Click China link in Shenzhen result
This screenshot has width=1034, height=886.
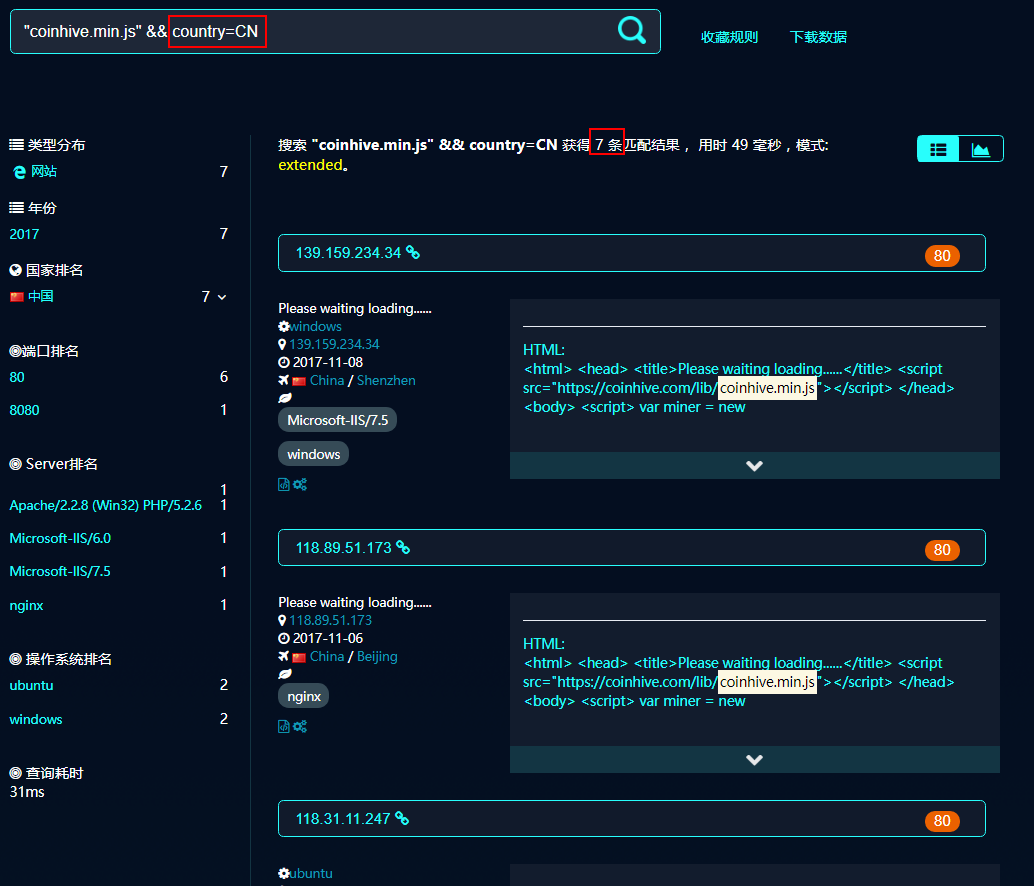(326, 380)
